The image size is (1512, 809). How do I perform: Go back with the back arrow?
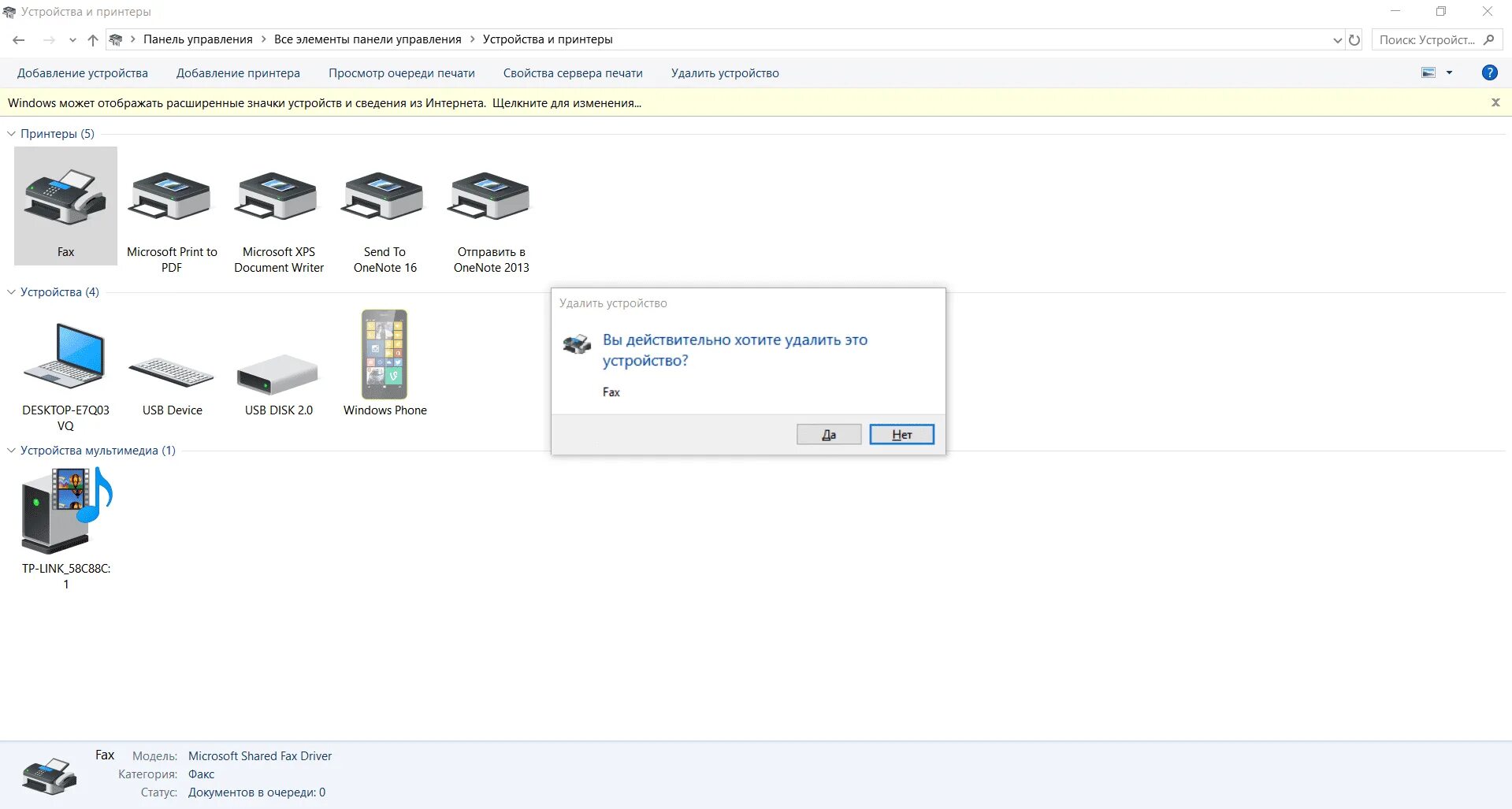(19, 39)
